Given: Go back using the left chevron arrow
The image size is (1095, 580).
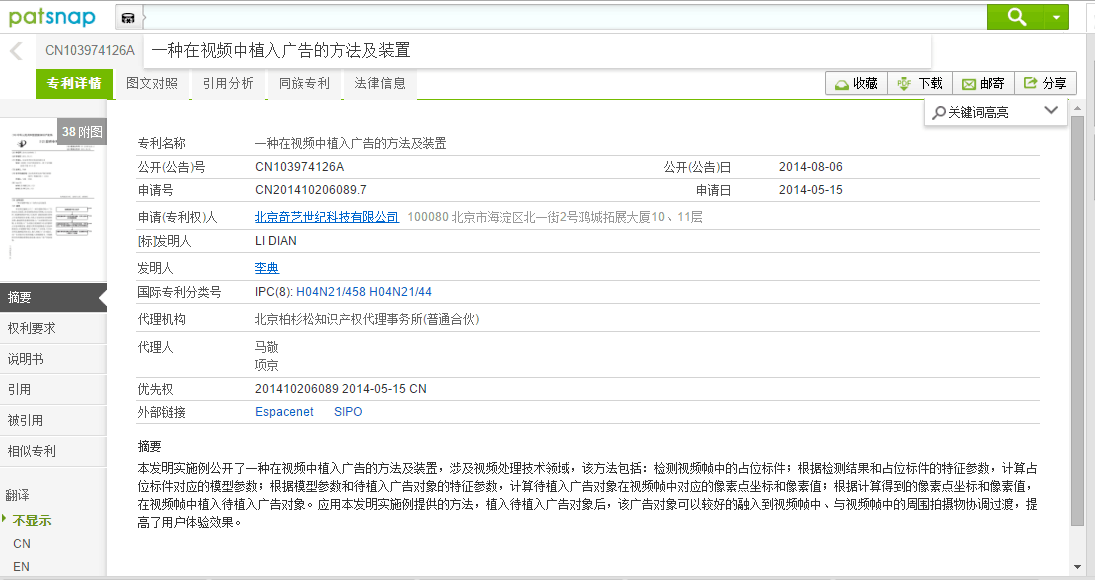Looking at the screenshot, I should click(x=17, y=50).
